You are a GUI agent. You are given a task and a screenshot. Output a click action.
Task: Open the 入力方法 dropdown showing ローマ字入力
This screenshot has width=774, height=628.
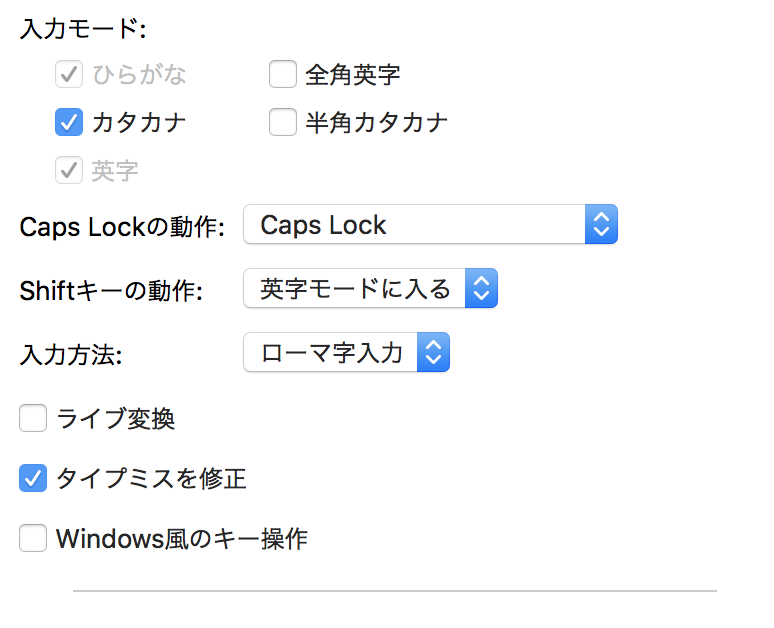(x=332, y=352)
